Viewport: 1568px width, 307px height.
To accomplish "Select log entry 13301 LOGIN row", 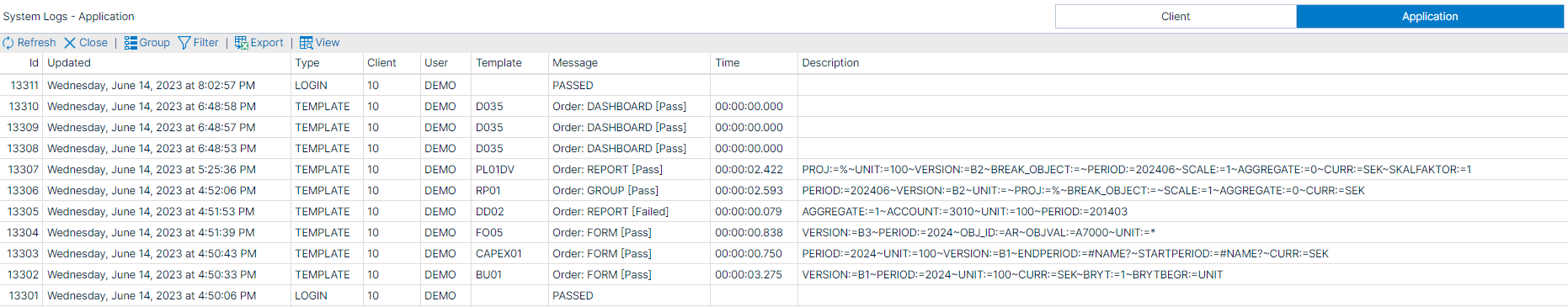I will (783, 296).
